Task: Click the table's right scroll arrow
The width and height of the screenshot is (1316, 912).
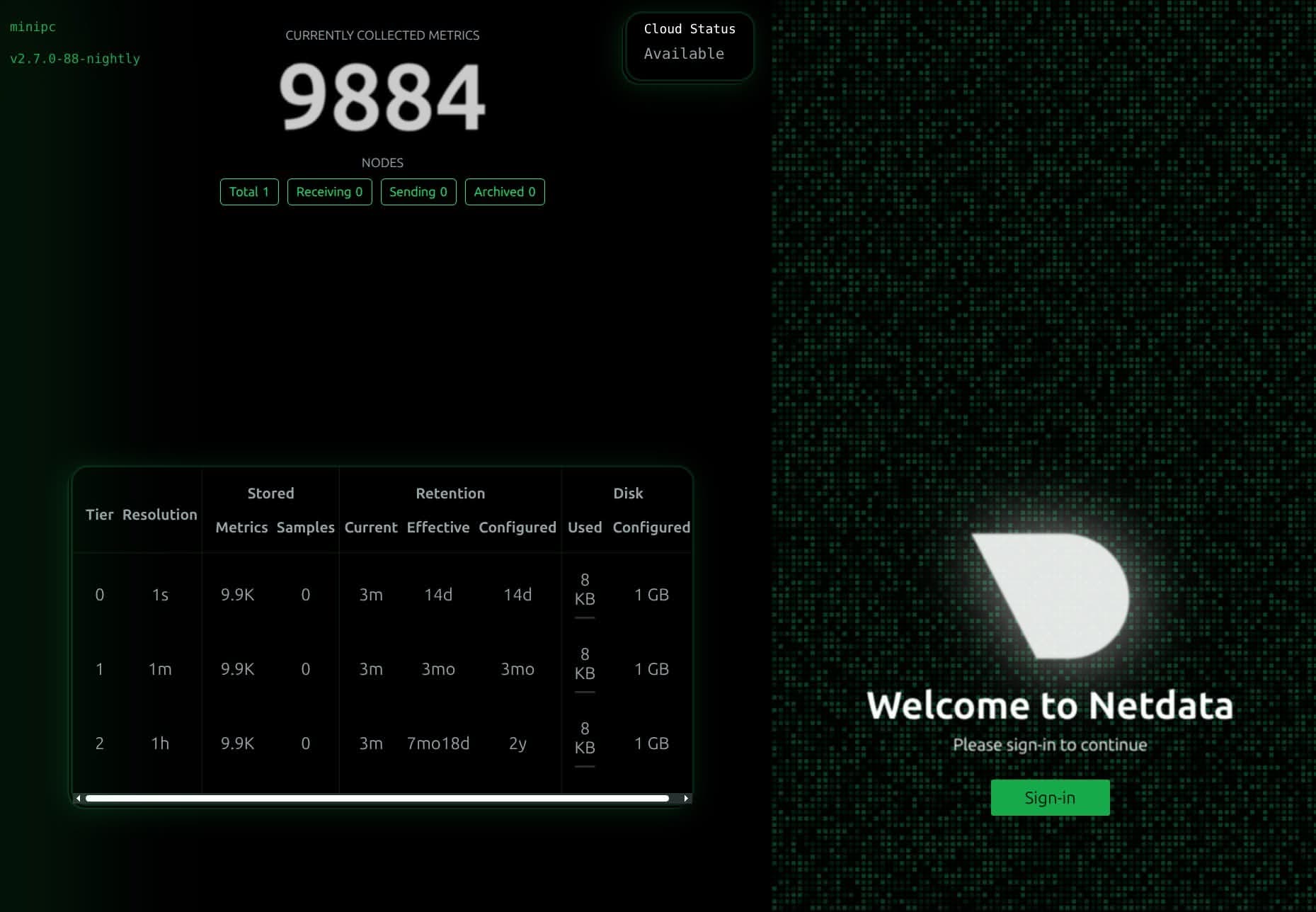Action: click(x=685, y=798)
